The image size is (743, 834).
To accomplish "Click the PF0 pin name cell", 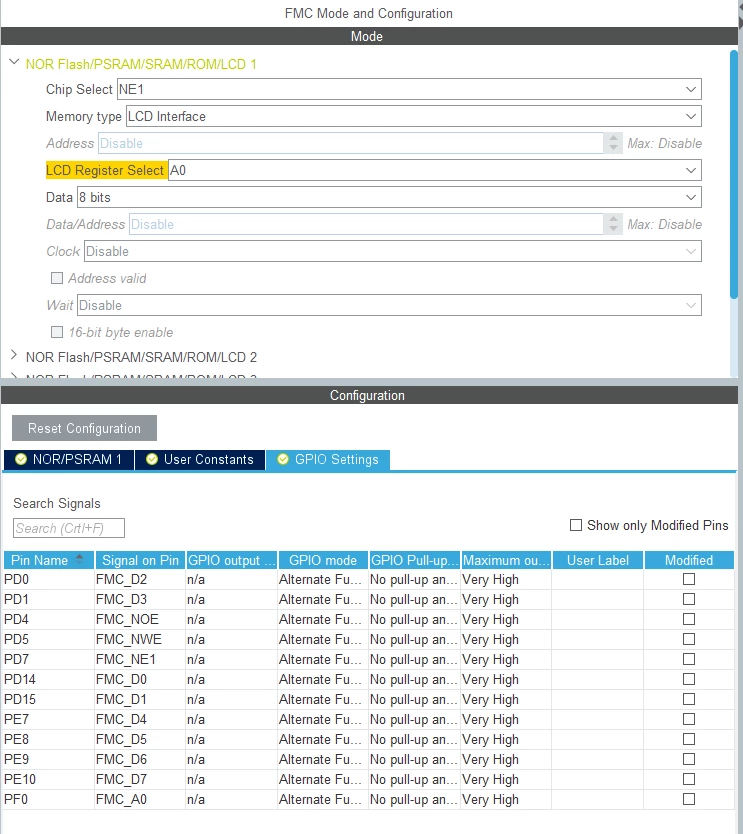I will click(48, 799).
